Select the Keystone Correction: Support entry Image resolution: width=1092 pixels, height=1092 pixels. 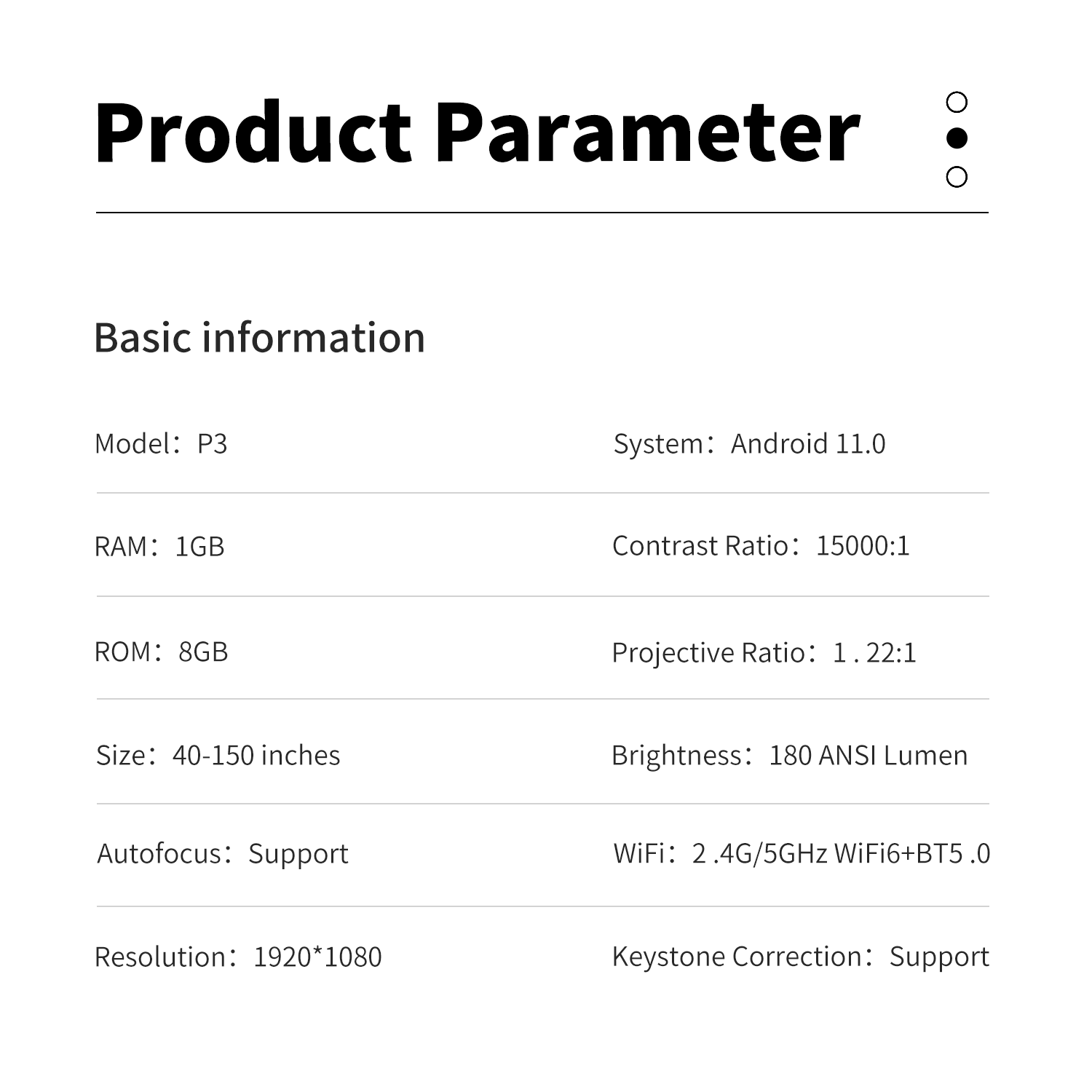pyautogui.click(x=800, y=957)
